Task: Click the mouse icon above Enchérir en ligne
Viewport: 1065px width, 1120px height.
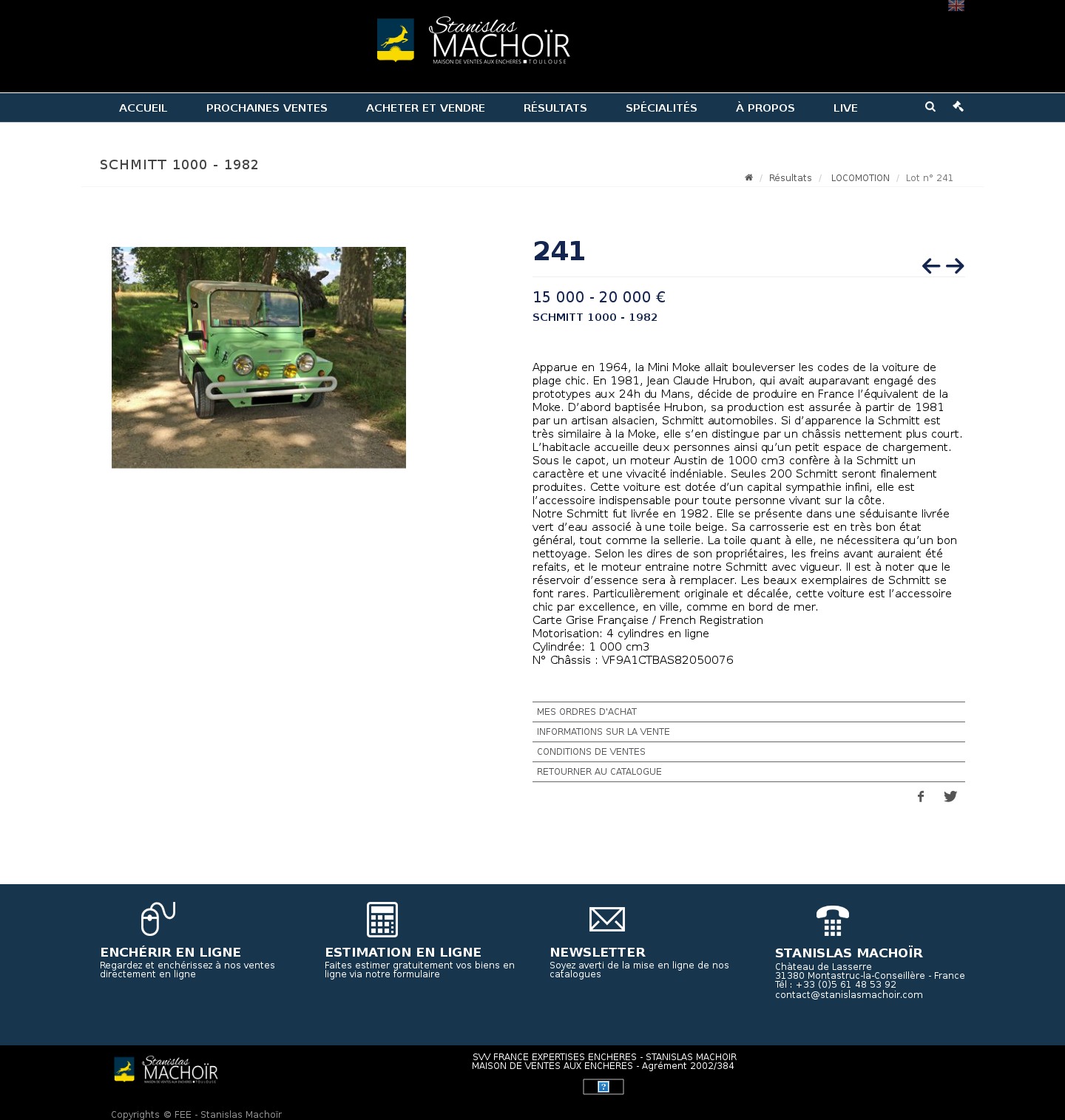Action: pyautogui.click(x=158, y=919)
